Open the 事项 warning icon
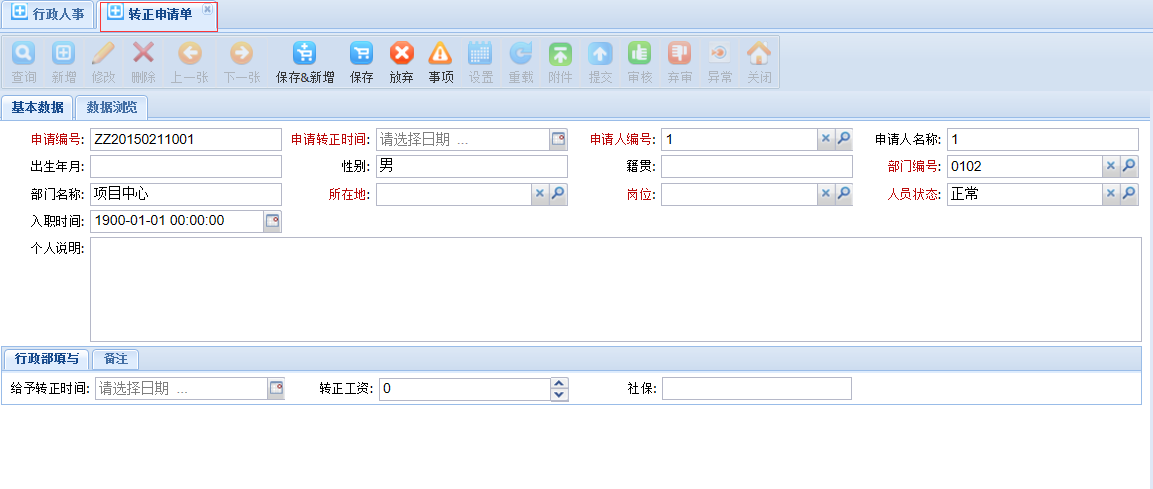Viewport: 1153px width, 489px height. click(x=440, y=54)
